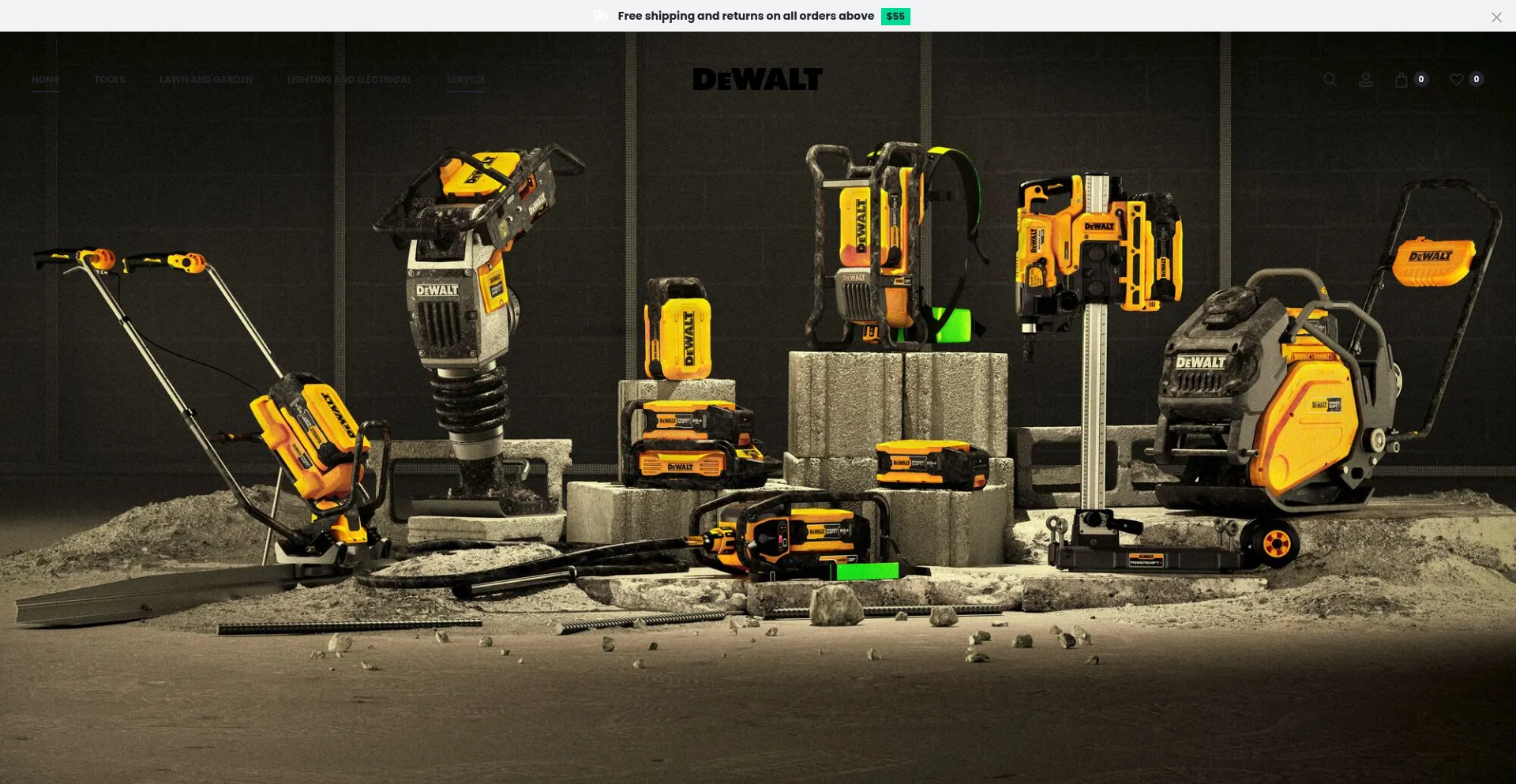
Task: Click the user account icon
Action: [x=1365, y=80]
